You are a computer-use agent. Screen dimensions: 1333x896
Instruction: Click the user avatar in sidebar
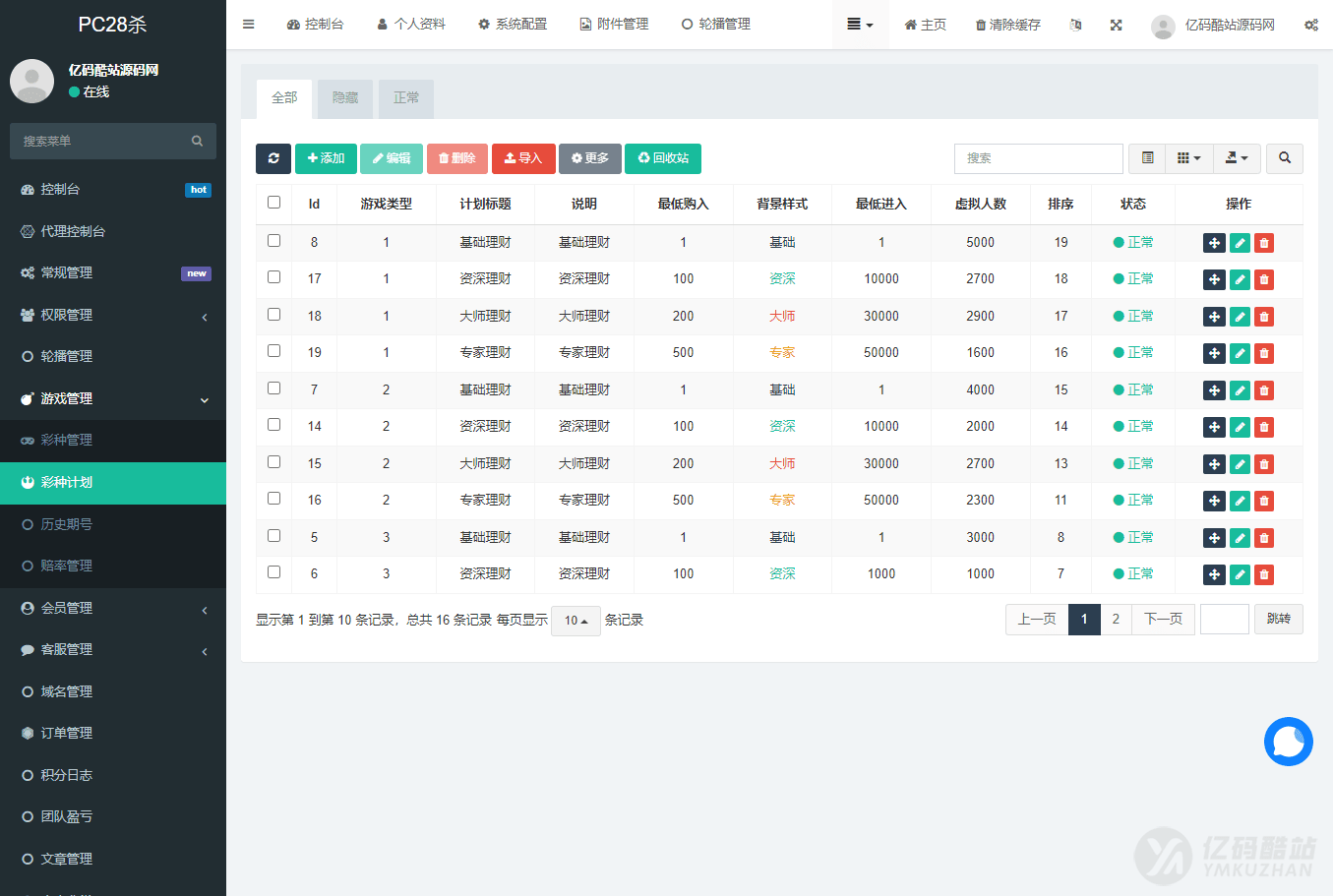[31, 81]
